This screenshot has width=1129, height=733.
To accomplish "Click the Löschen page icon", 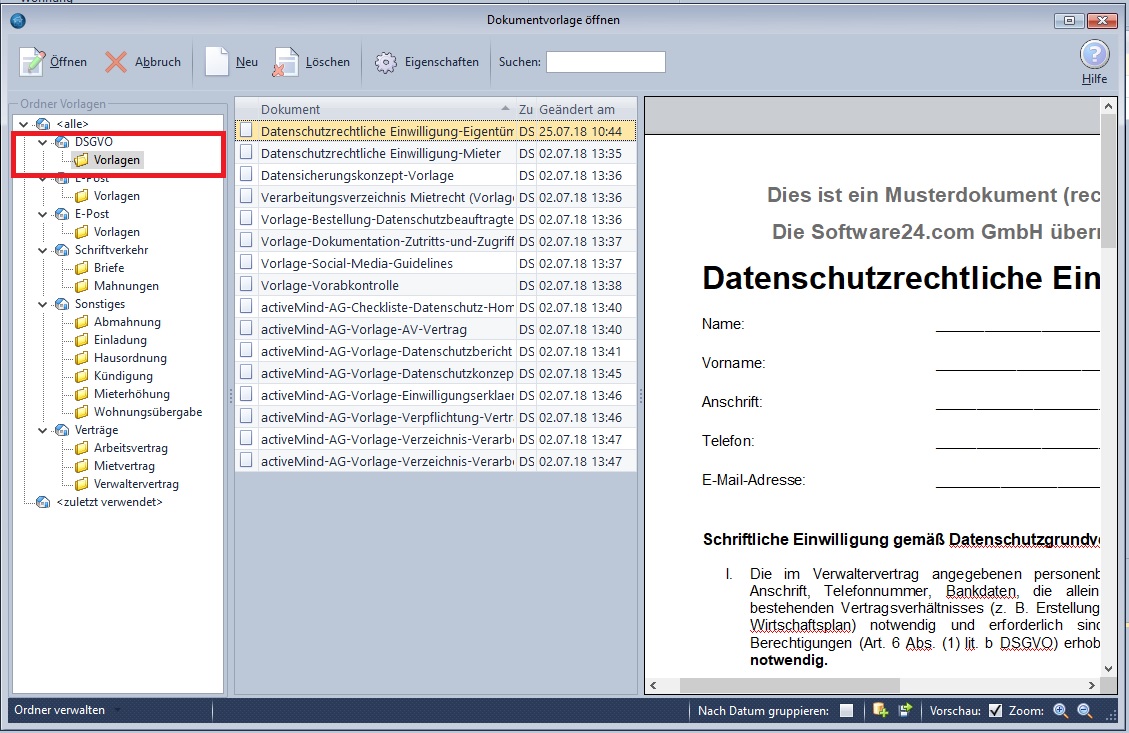I will pos(285,63).
